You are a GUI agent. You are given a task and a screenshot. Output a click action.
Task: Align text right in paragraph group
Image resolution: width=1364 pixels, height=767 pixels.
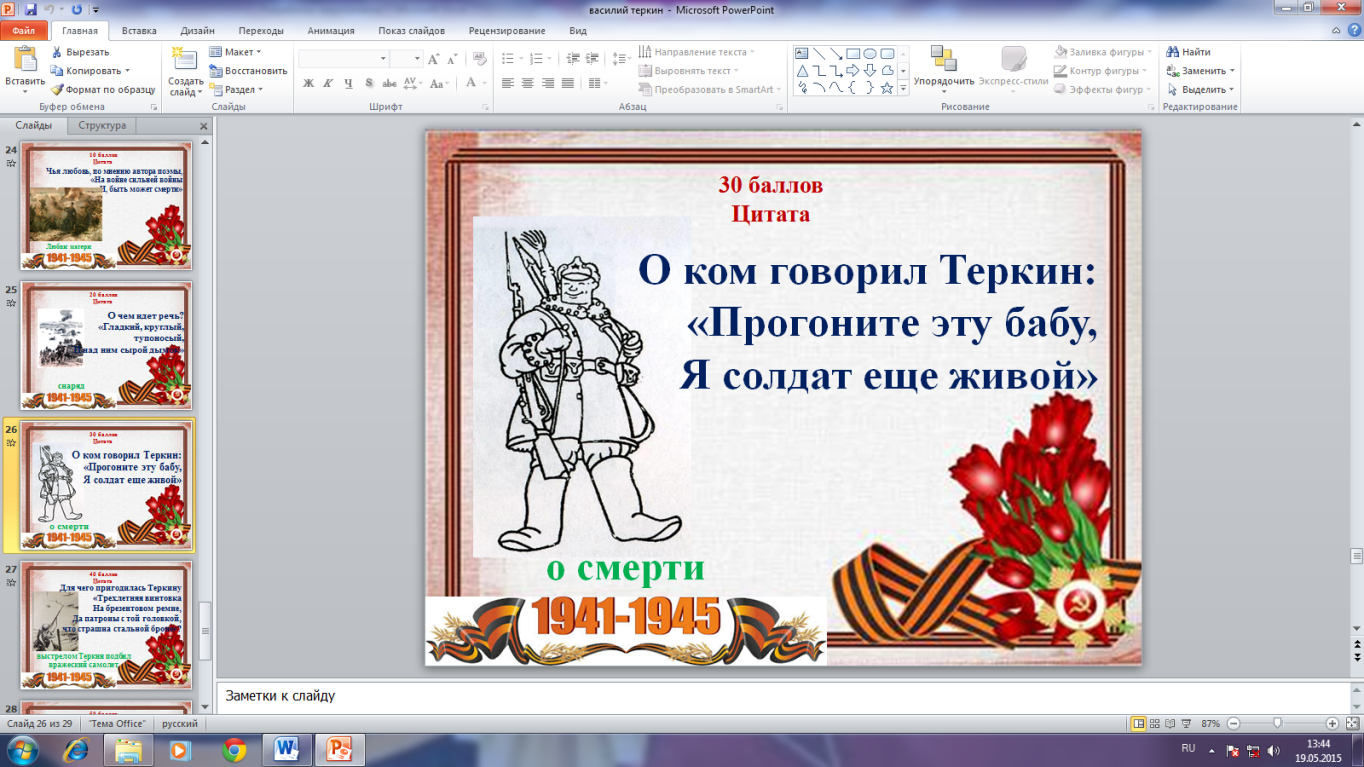(548, 84)
